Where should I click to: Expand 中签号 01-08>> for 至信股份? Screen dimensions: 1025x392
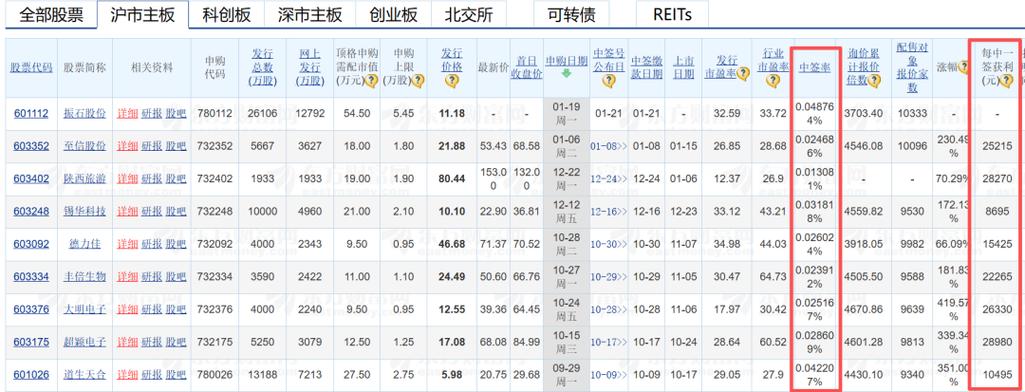609,146
